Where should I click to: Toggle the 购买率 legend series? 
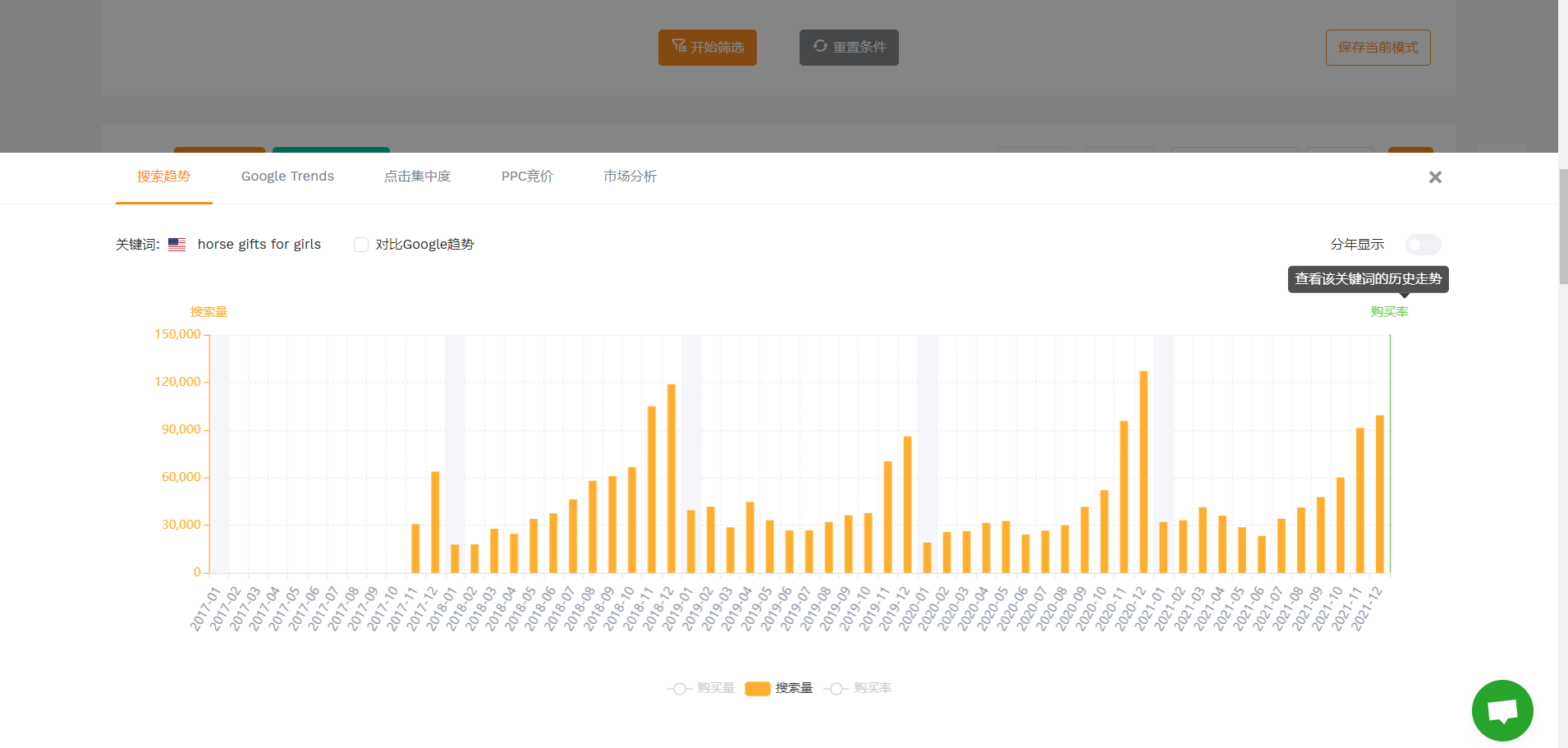click(857, 688)
